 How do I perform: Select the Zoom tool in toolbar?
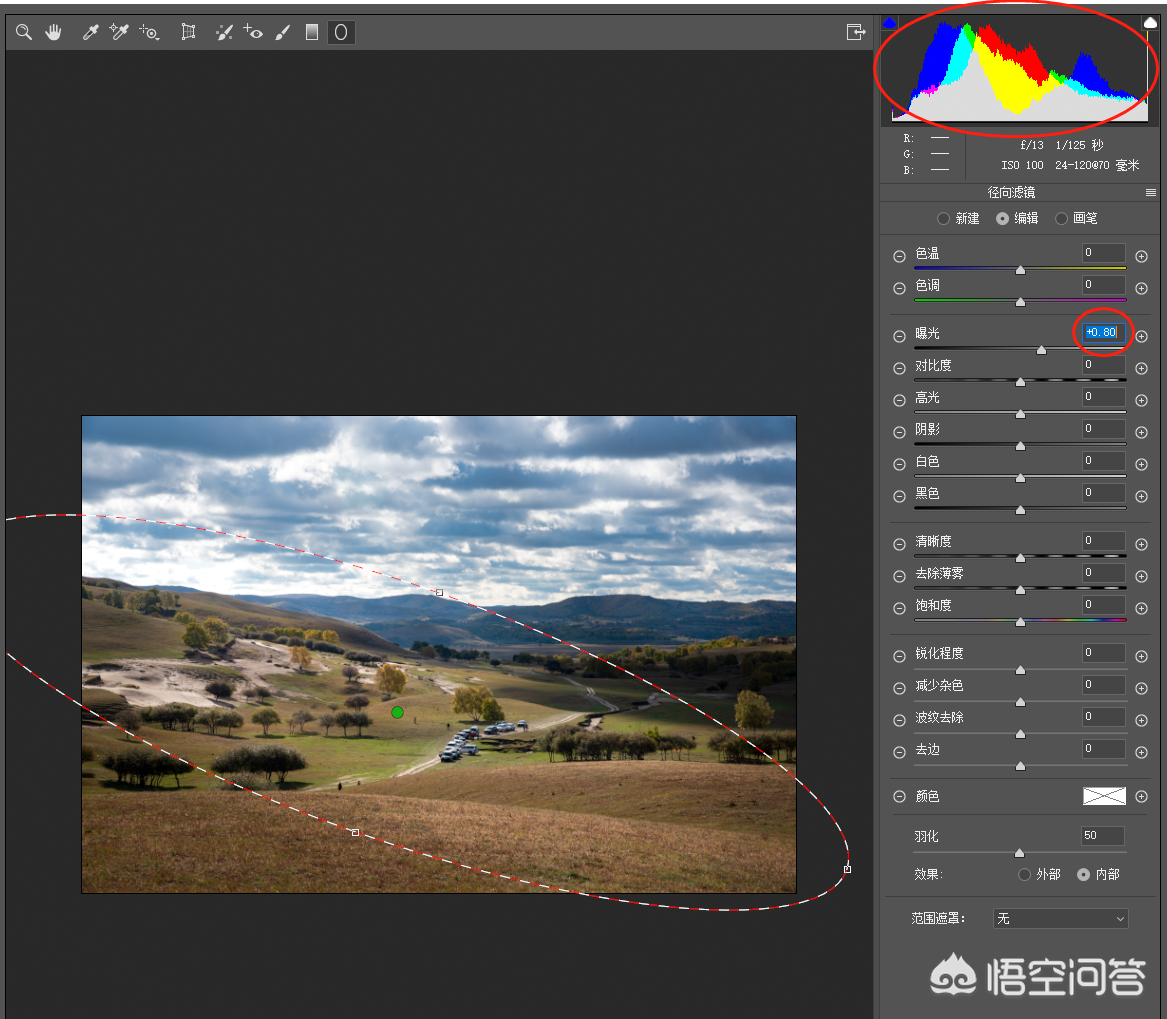(x=24, y=32)
